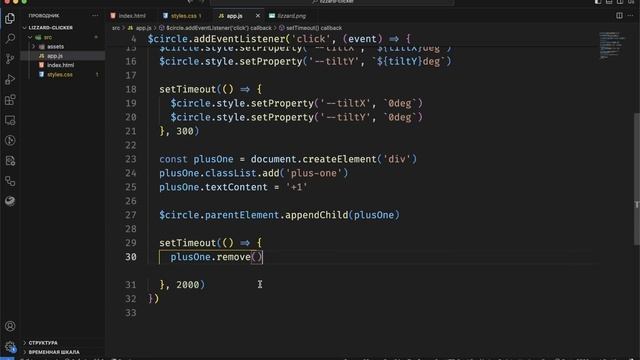
Task: Click the Explorer panel more actions ellipsis
Action: click(95, 16)
